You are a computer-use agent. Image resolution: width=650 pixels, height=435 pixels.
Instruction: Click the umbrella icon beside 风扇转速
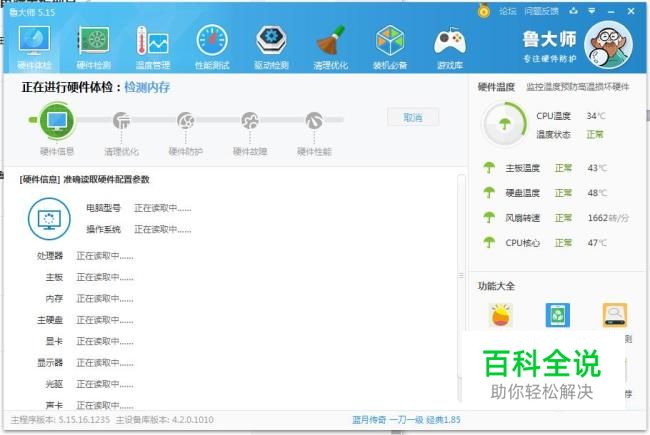click(x=489, y=217)
